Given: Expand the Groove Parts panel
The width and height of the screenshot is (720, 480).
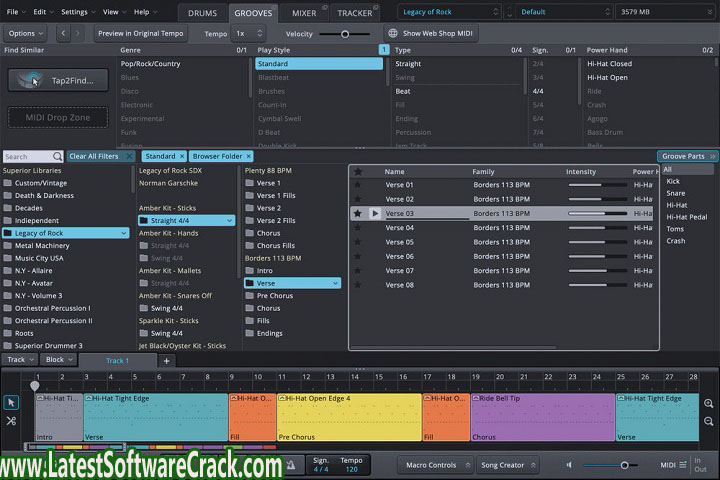Looking at the screenshot, I should 687,156.
